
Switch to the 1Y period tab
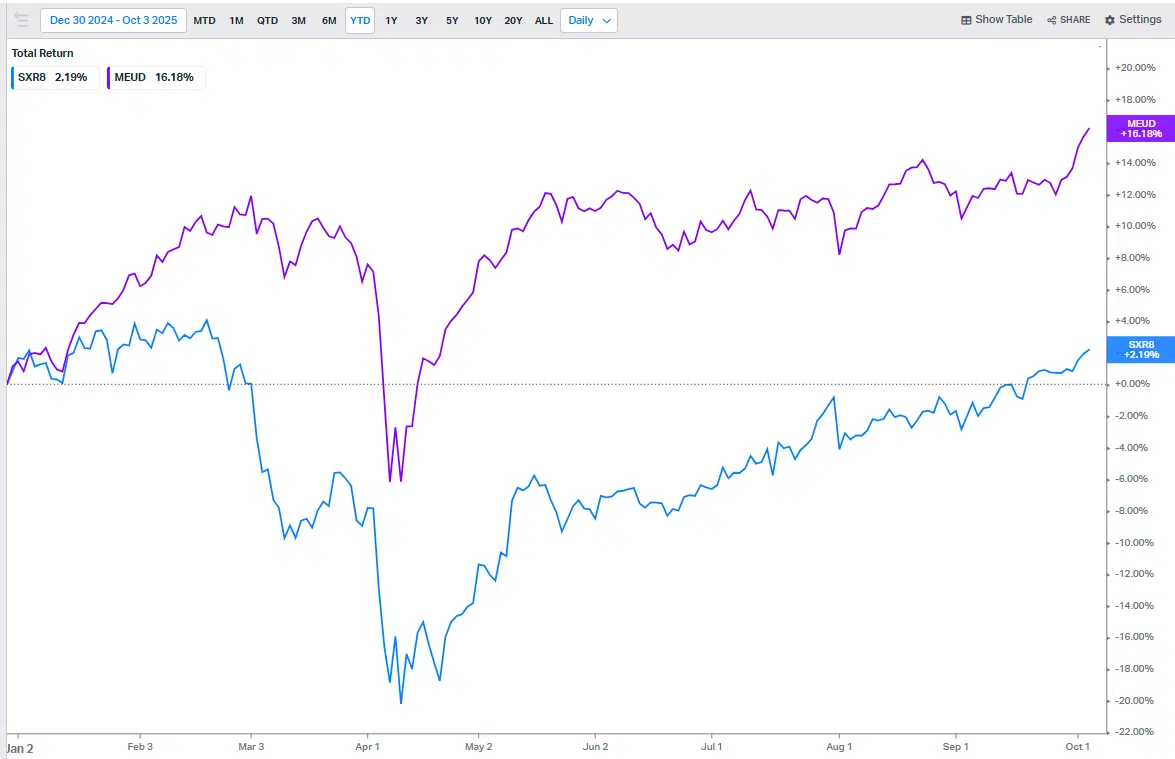coord(391,20)
